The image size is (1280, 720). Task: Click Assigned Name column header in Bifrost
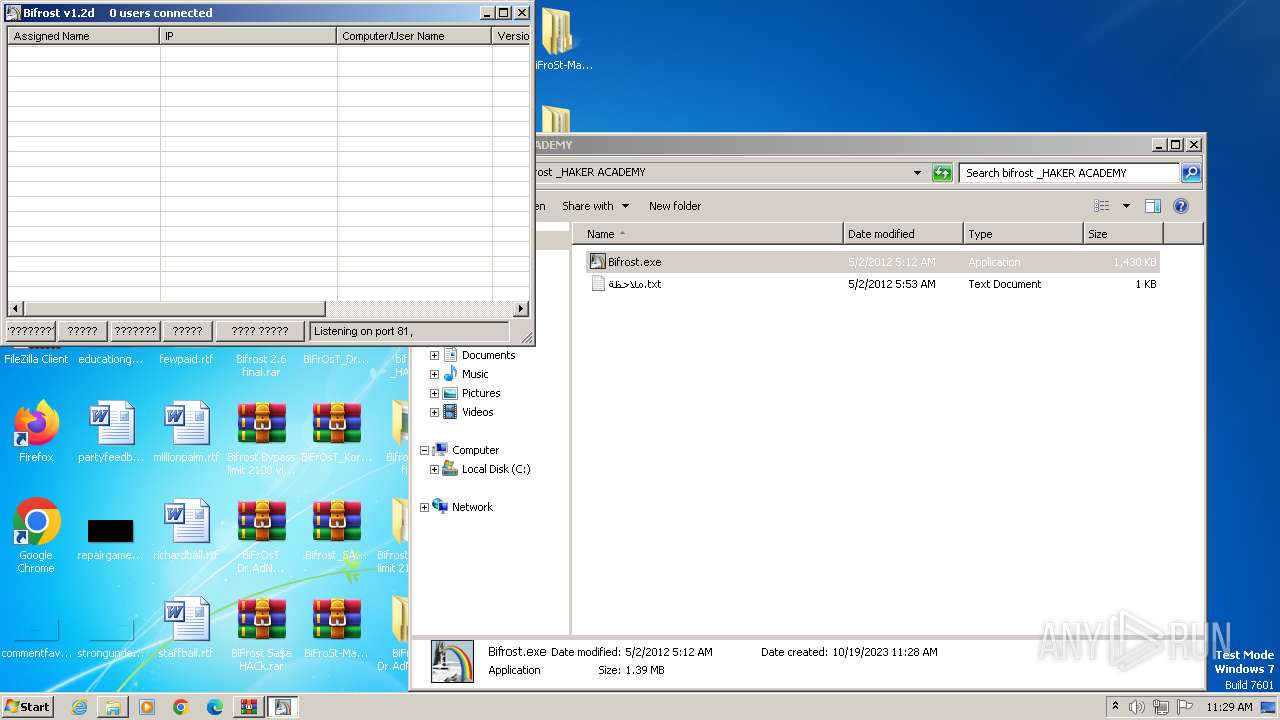pos(84,36)
